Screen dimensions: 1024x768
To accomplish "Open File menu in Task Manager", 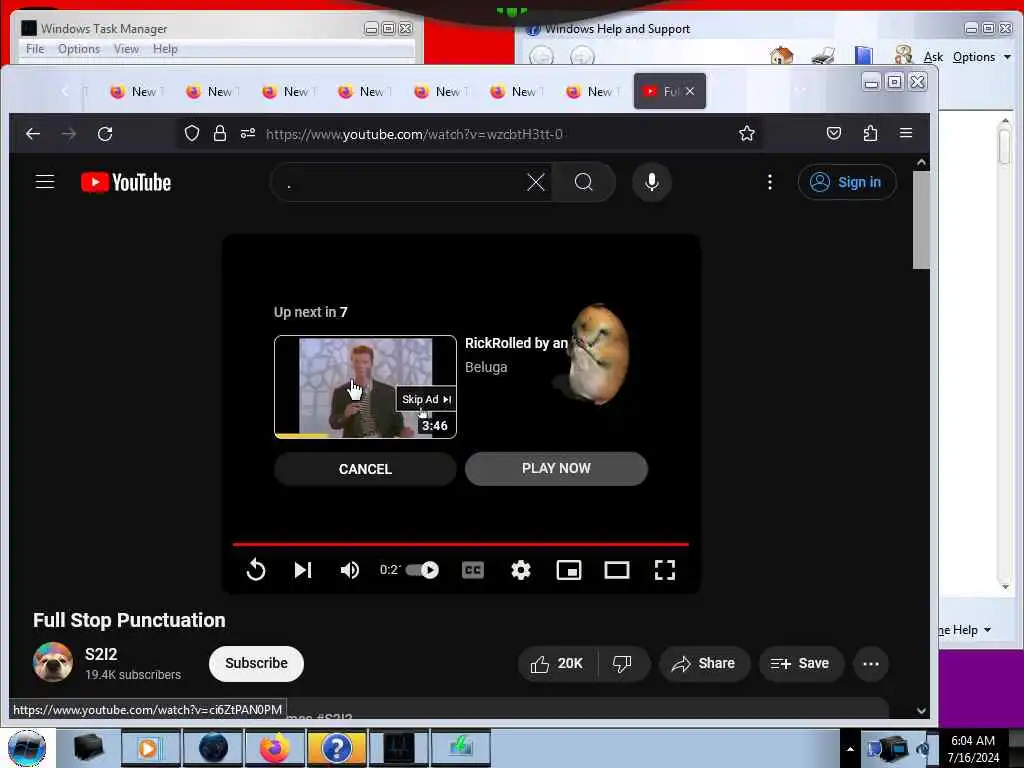I will pyautogui.click(x=35, y=49).
